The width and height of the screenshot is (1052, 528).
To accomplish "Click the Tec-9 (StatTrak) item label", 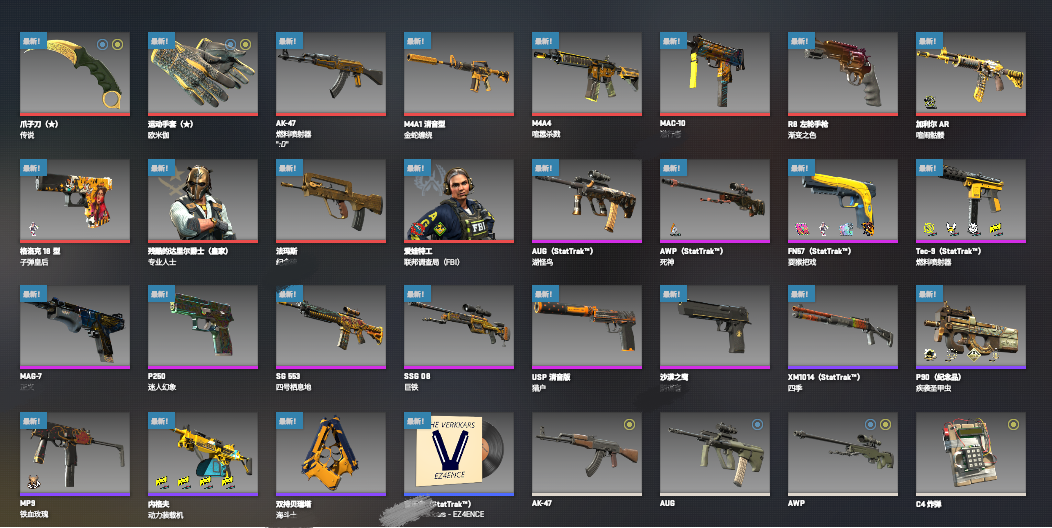I will tap(948, 251).
